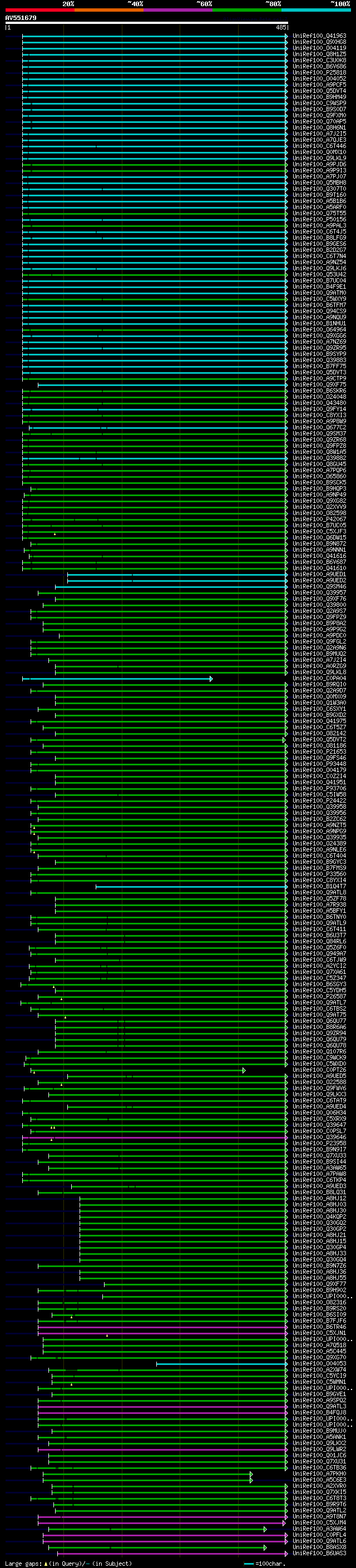Click the UniRef100_B9RQI0 hit name
This screenshot has width=356, height=1568.
(319, 684)
